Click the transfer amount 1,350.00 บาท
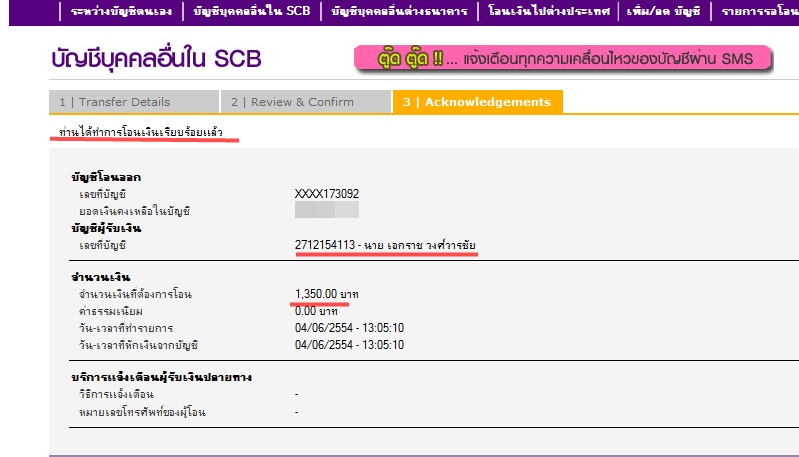 pyautogui.click(x=327, y=294)
